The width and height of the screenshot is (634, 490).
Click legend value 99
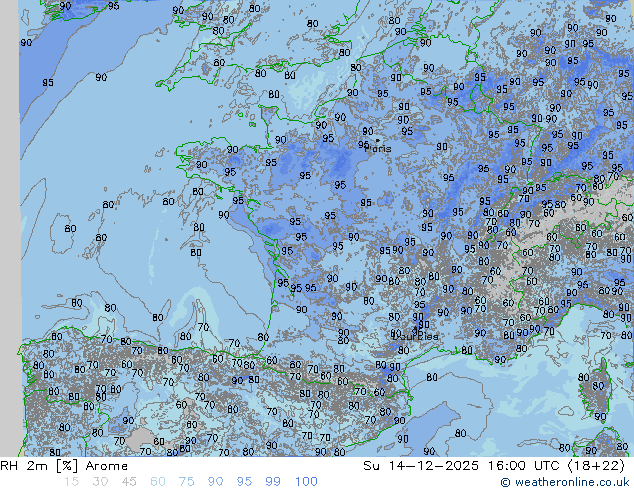273,482
